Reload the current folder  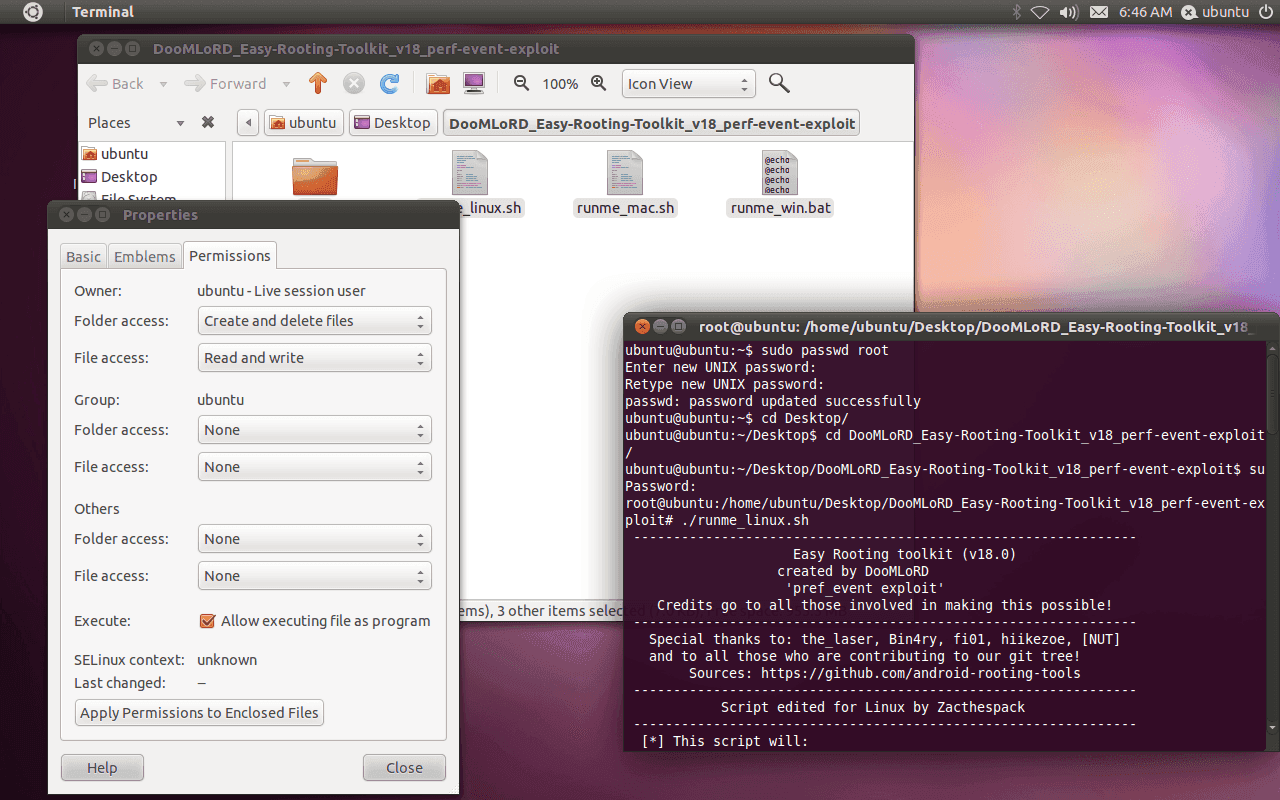[x=390, y=84]
